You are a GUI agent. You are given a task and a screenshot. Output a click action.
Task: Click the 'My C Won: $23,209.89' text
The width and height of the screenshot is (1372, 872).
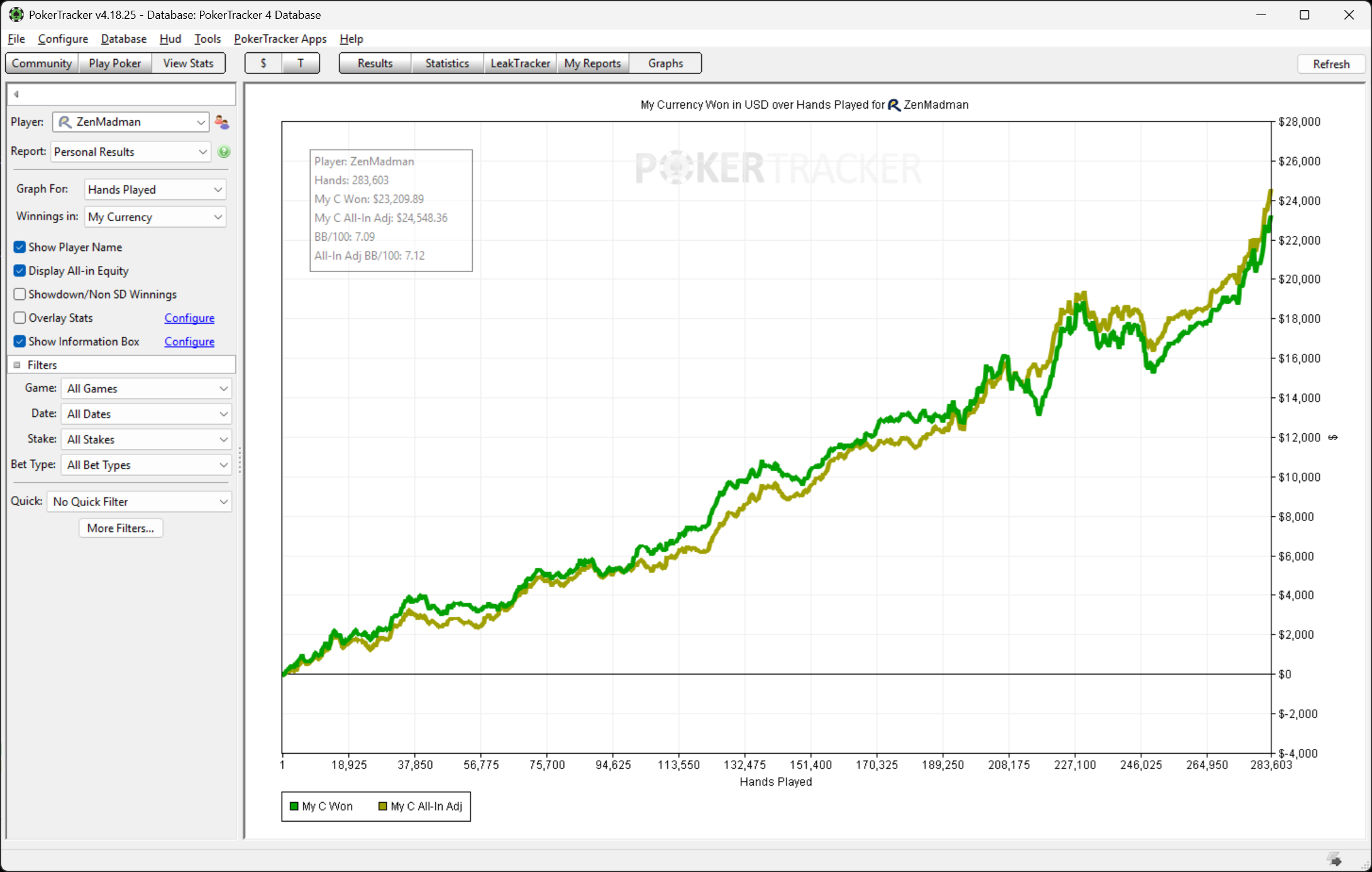pos(369,199)
